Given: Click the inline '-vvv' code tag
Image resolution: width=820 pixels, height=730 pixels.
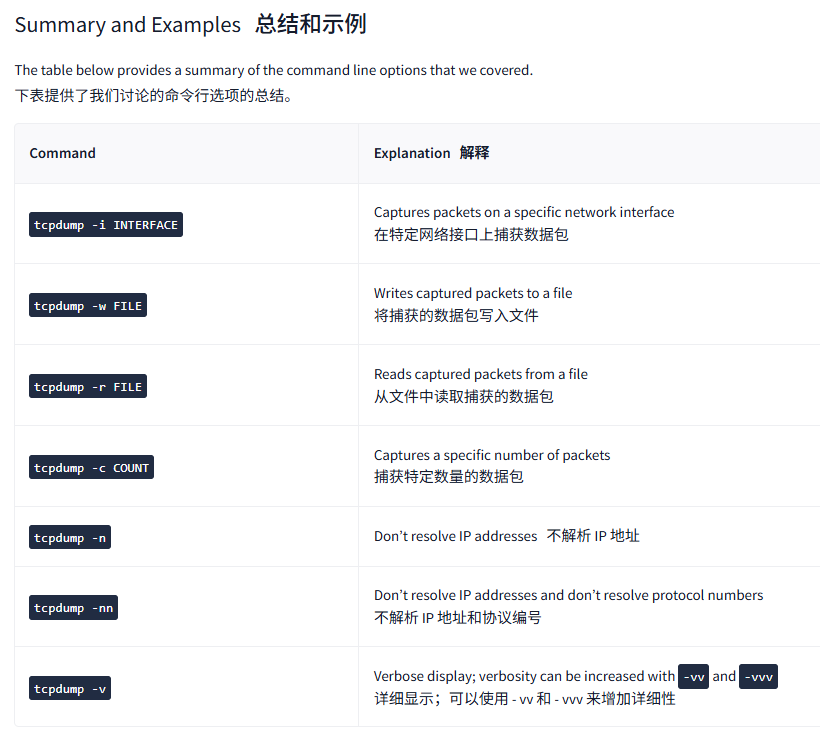Looking at the screenshot, I should (758, 677).
